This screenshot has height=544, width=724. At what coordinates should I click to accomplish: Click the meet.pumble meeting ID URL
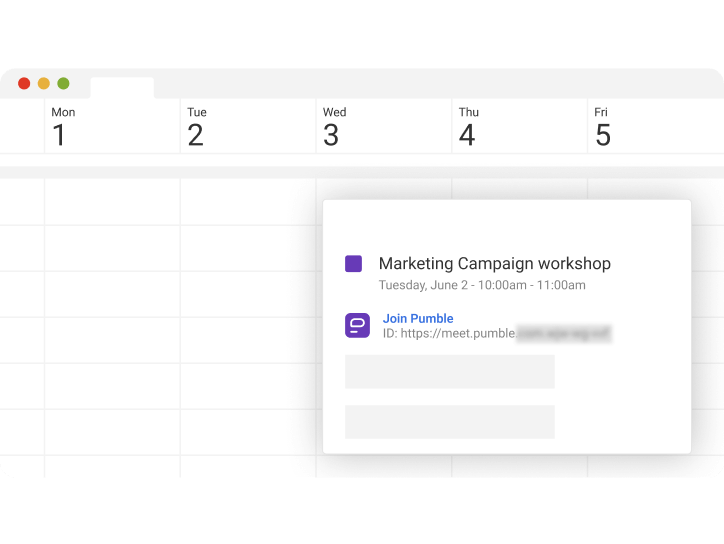tap(496, 334)
